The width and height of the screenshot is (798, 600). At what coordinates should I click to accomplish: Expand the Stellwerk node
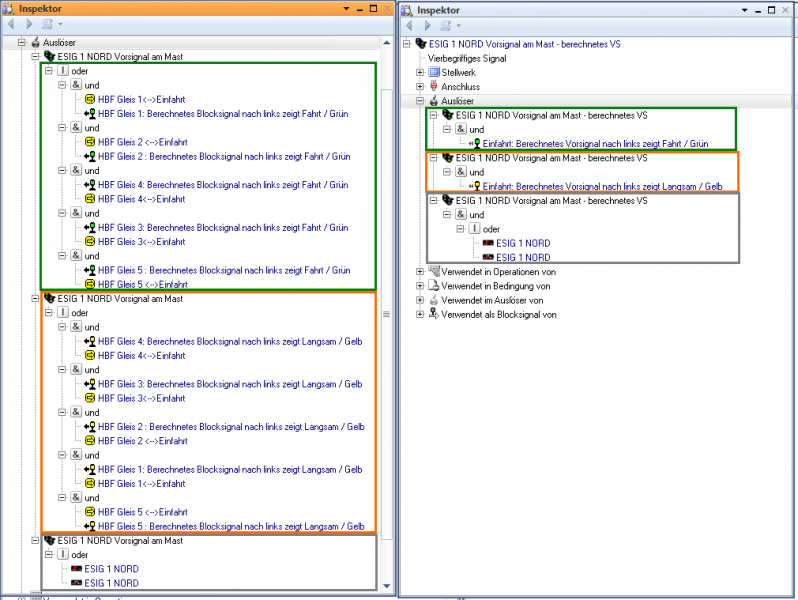(420, 73)
